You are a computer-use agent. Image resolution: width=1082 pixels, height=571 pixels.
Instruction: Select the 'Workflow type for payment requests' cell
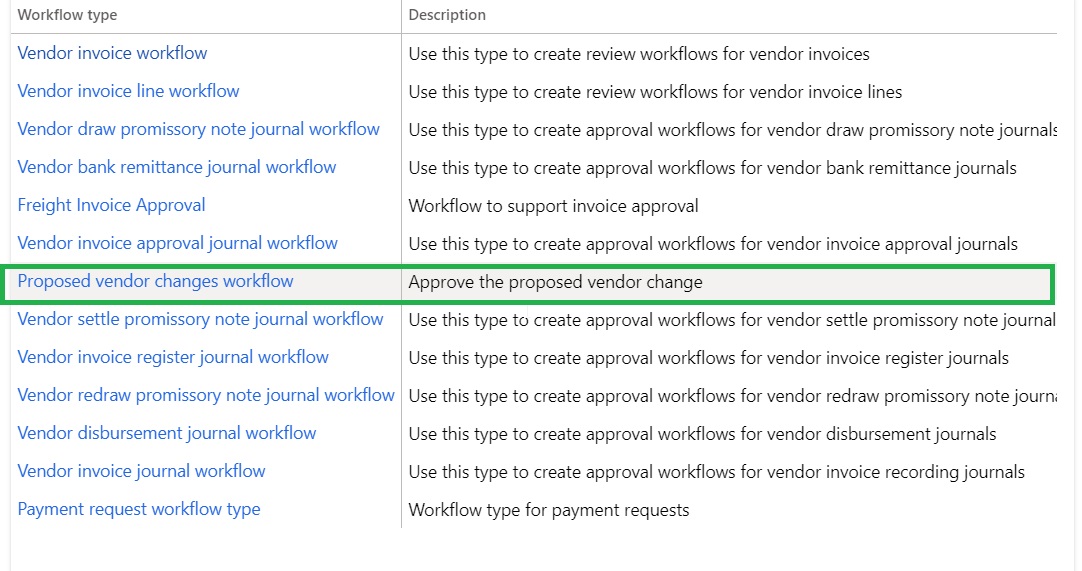click(x=549, y=510)
